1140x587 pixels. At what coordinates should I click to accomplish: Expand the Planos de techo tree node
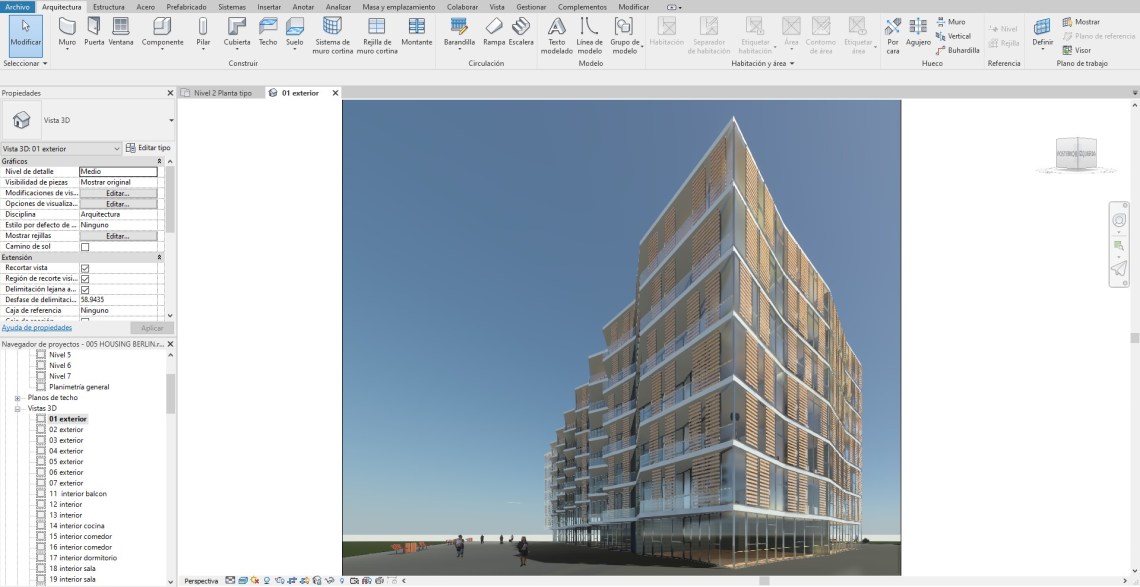pos(18,398)
